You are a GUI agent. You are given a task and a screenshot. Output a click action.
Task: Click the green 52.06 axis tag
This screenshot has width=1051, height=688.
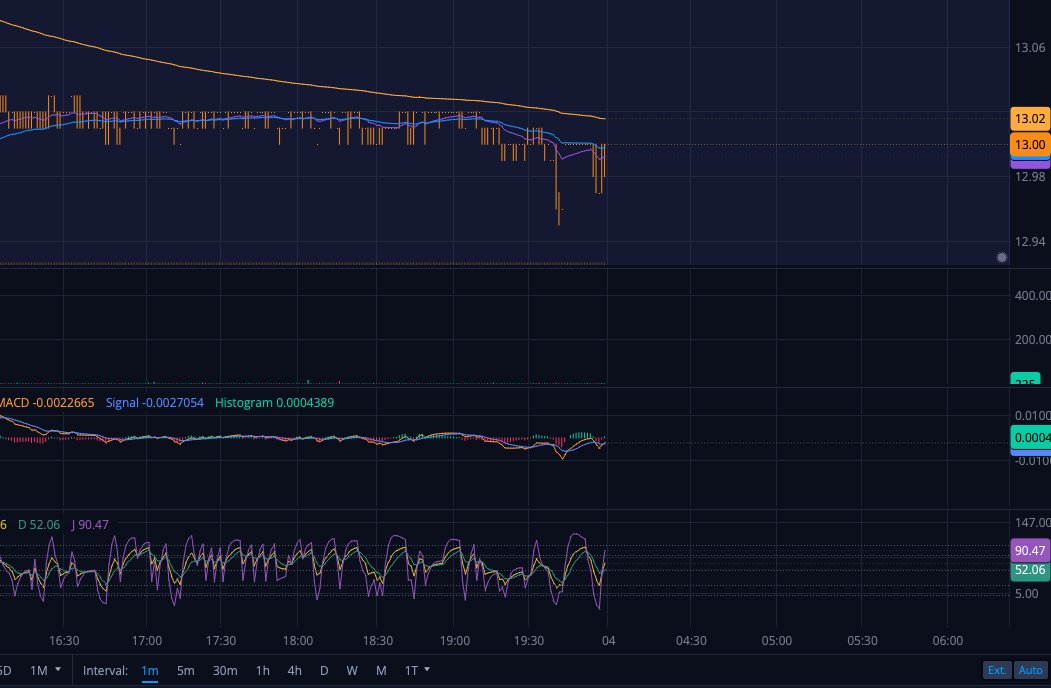point(1030,570)
